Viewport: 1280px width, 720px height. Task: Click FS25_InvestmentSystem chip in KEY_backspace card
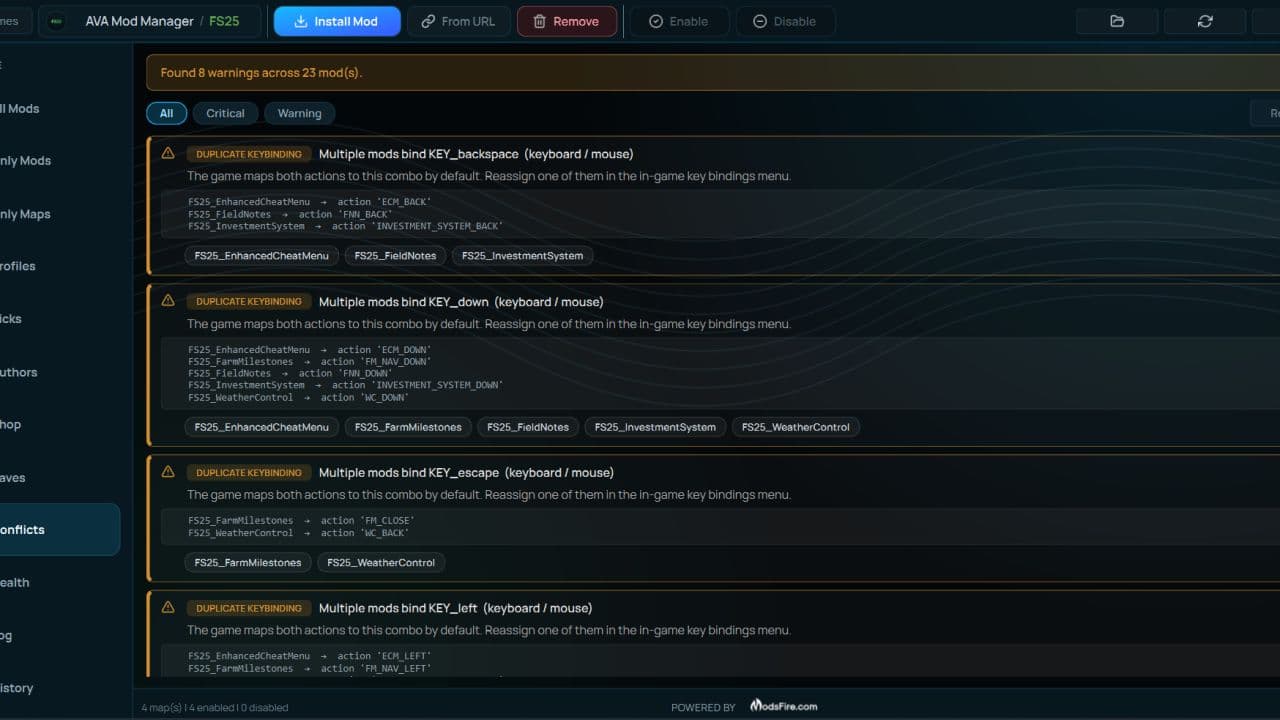click(x=522, y=255)
